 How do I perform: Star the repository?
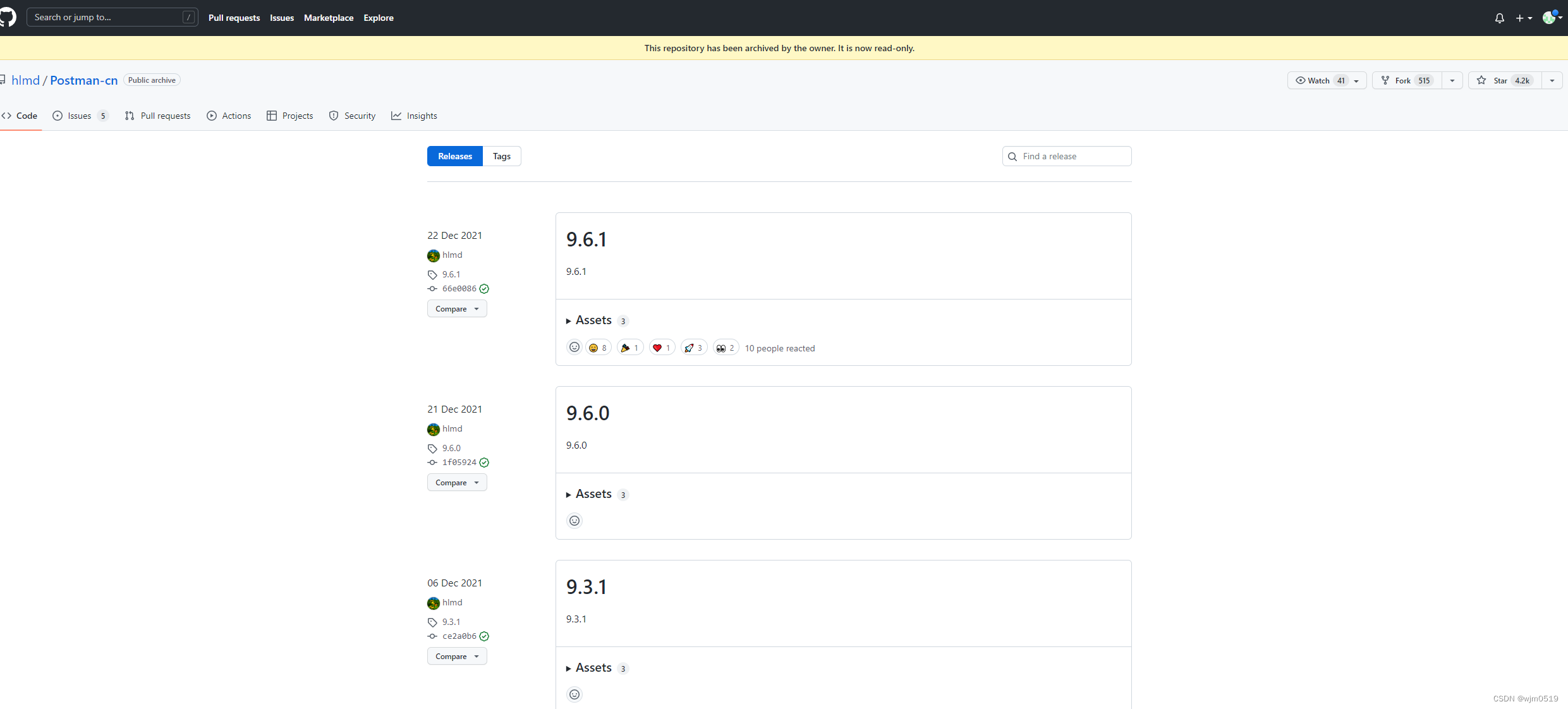tap(1505, 80)
